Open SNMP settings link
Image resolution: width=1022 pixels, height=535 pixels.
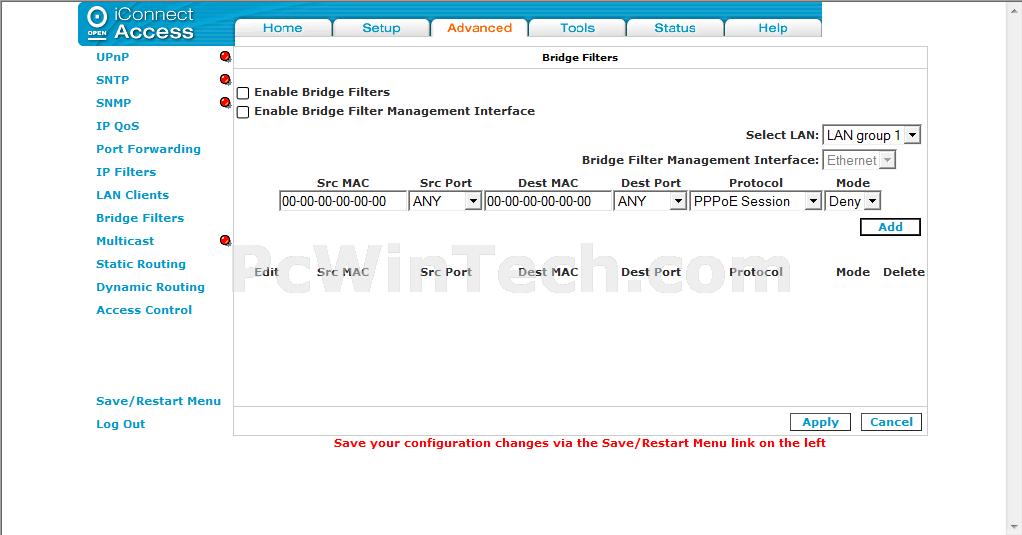(x=113, y=103)
